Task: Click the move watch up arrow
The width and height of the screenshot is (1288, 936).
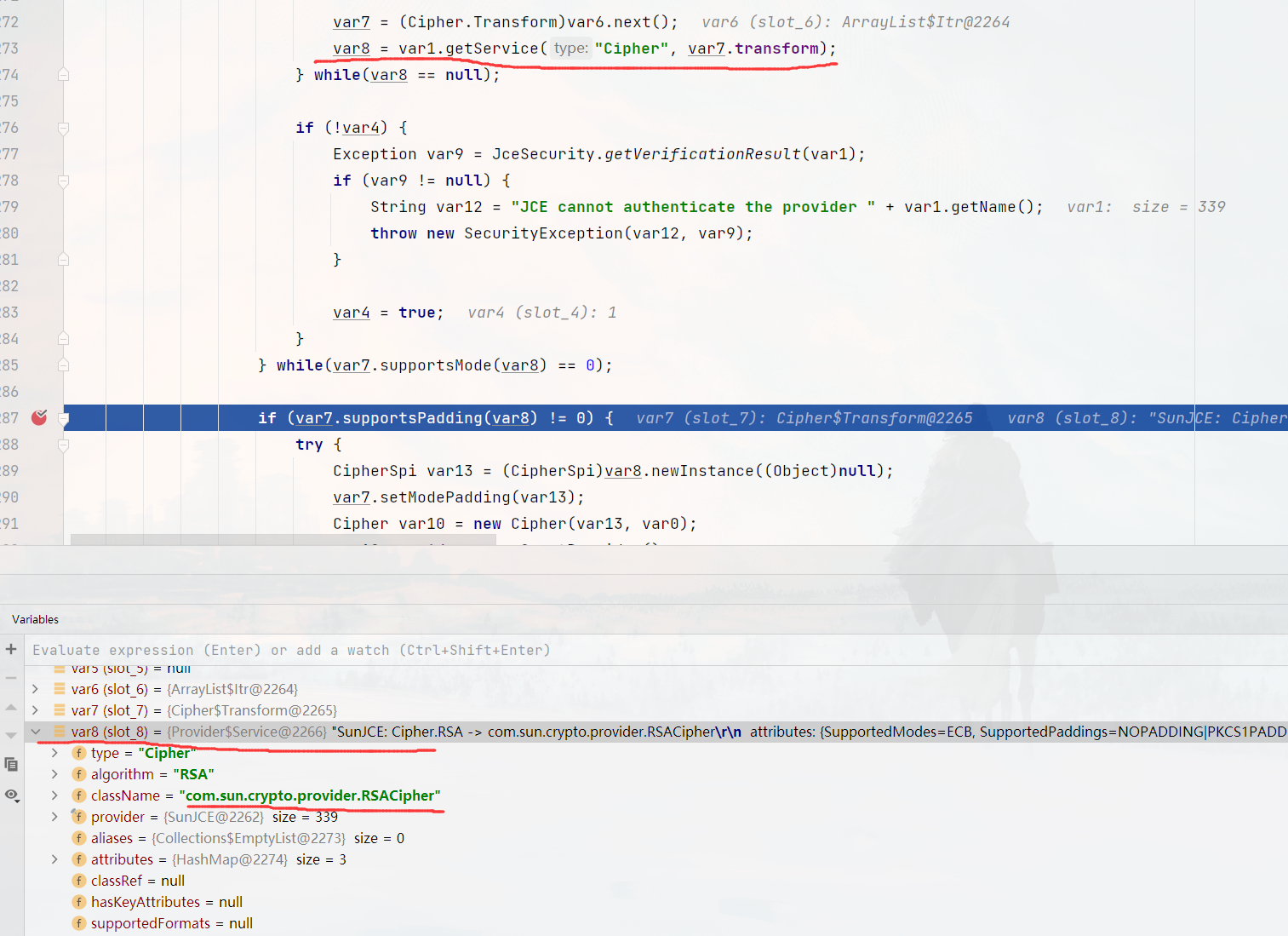Action: (x=11, y=707)
